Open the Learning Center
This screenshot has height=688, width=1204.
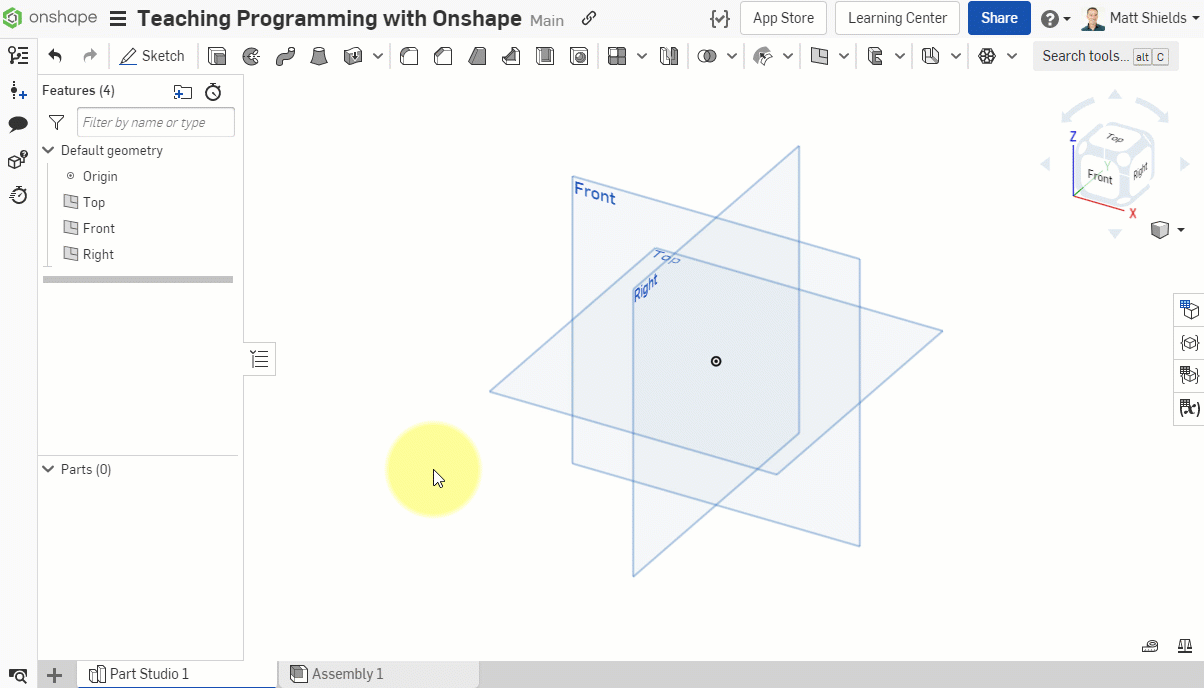[896, 17]
